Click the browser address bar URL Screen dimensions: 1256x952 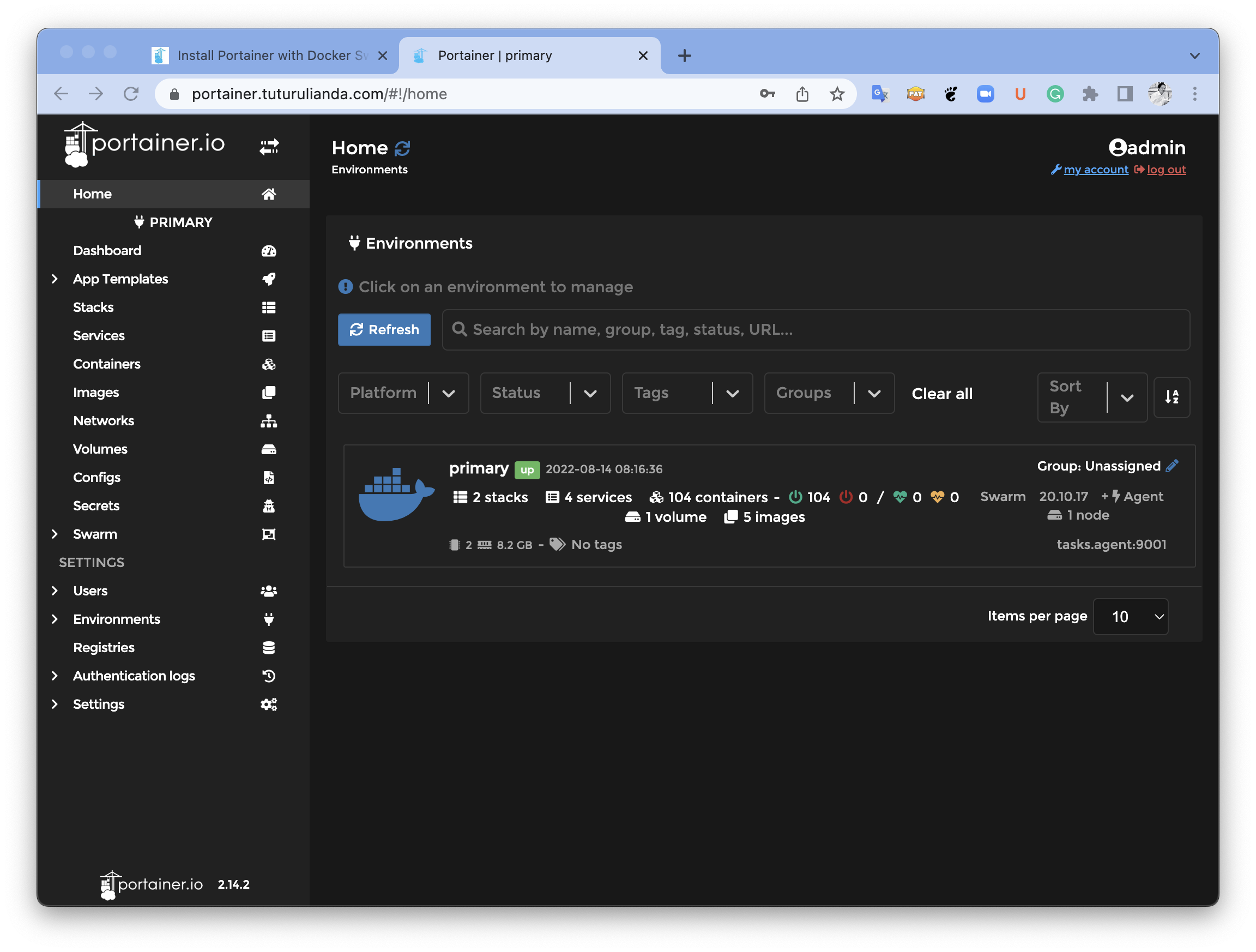(319, 94)
